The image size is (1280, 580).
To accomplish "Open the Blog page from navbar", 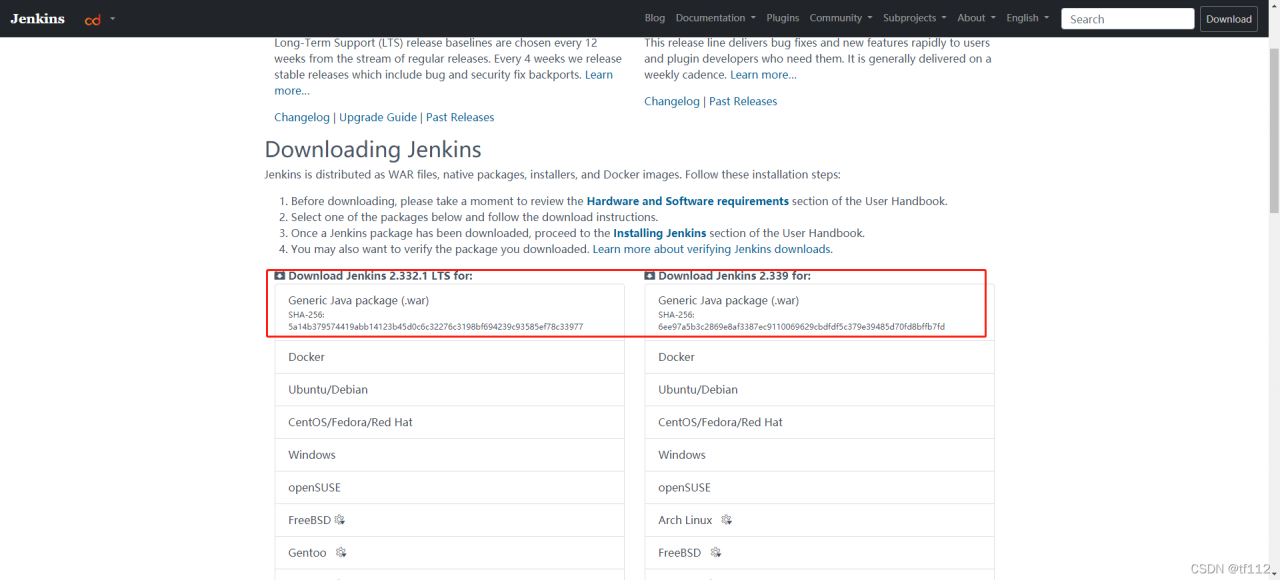I will pyautogui.click(x=655, y=18).
